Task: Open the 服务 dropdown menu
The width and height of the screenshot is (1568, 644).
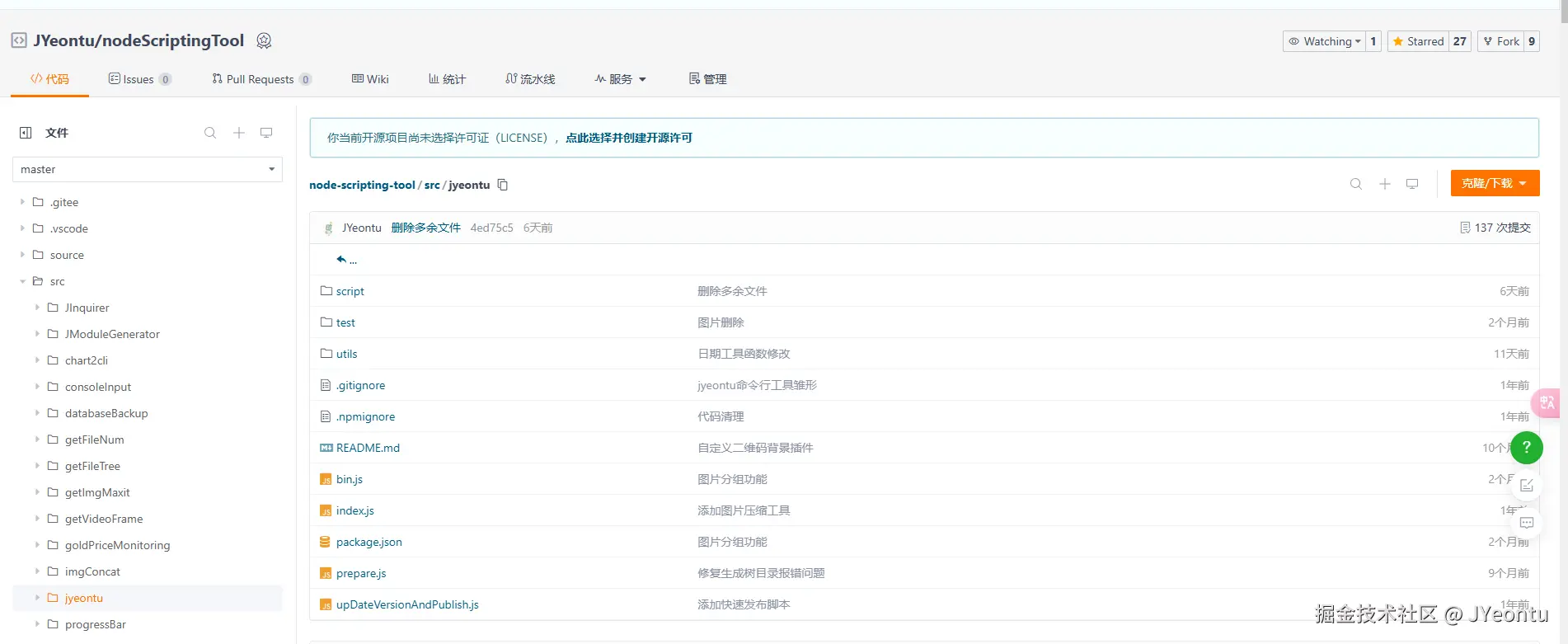Action: pos(621,79)
